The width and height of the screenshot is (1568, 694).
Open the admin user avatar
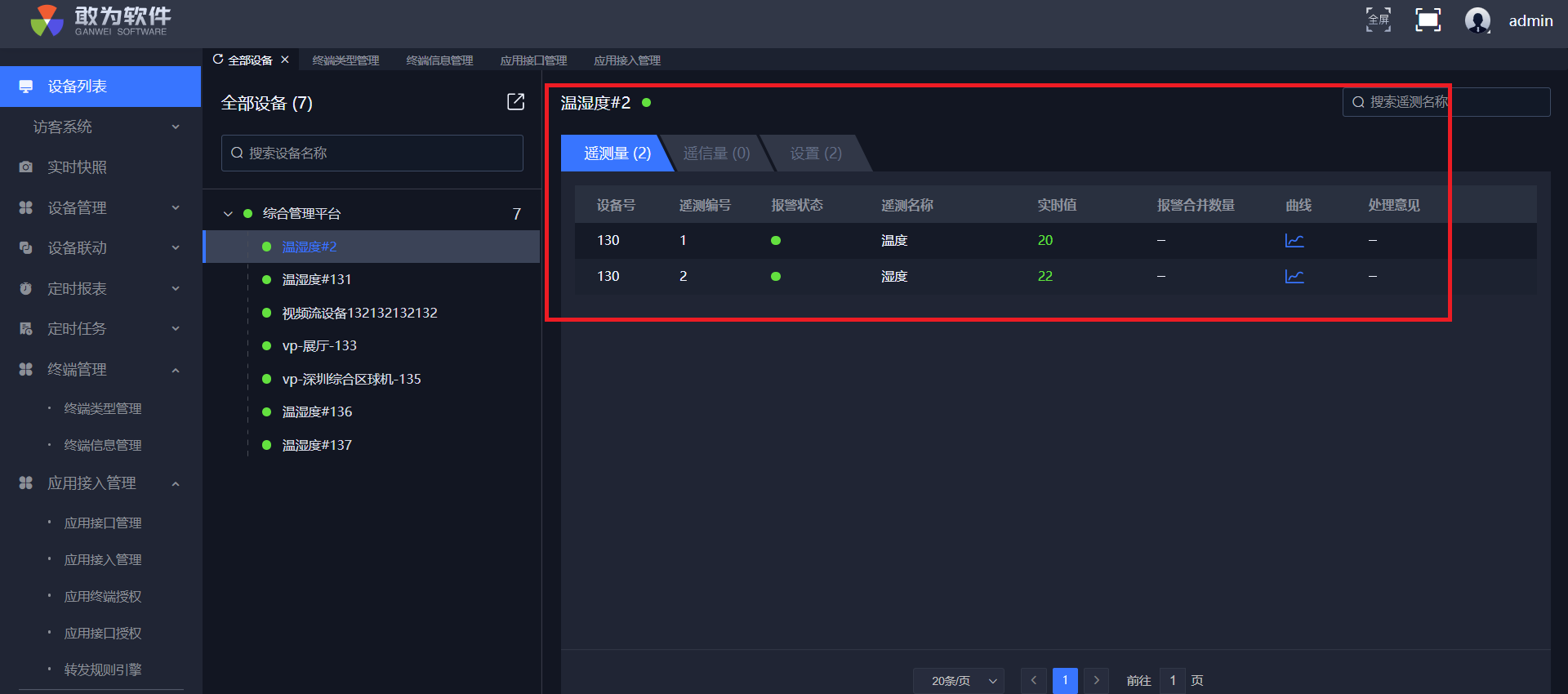point(1477,20)
